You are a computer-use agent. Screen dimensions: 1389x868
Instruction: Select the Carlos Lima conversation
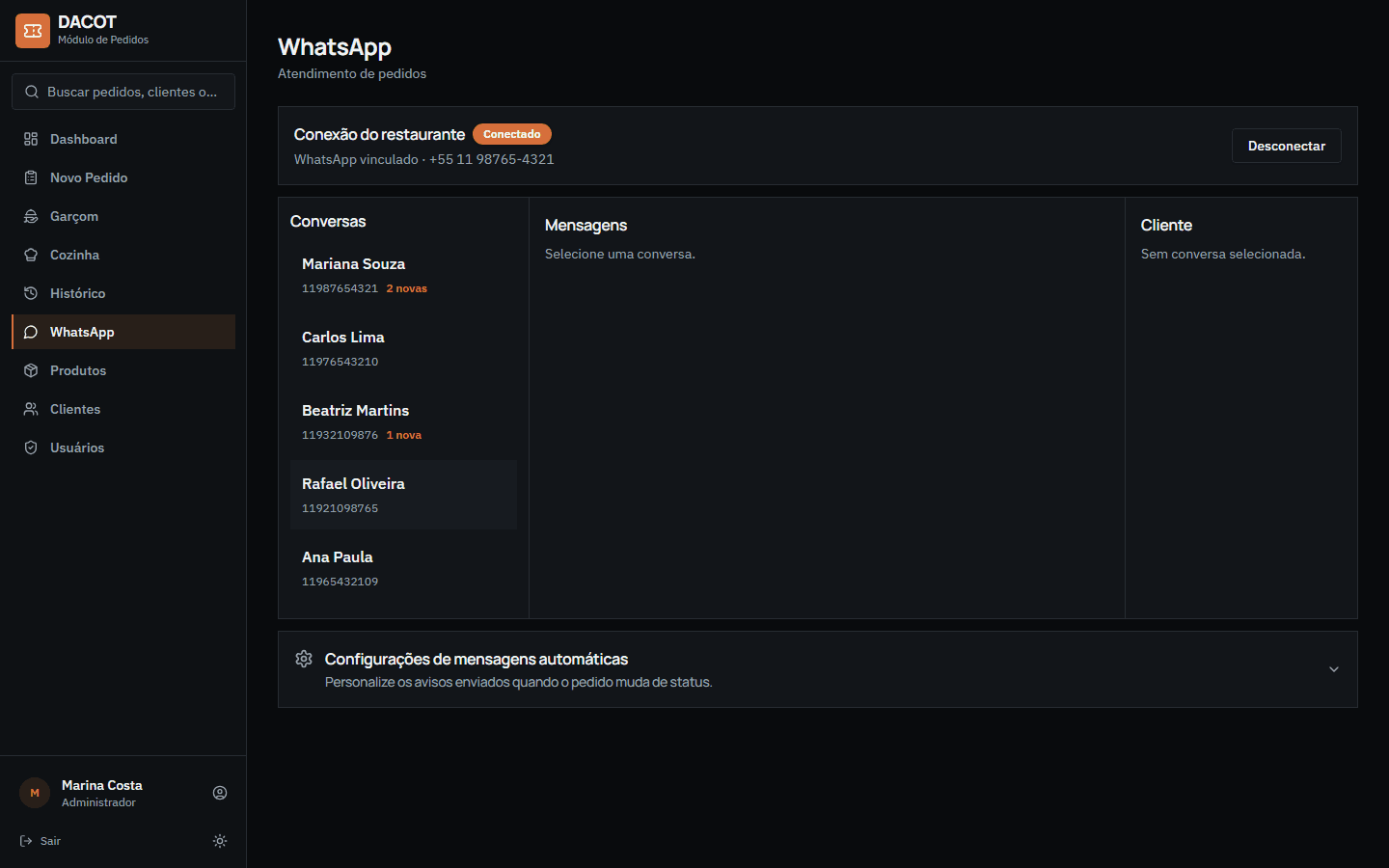pyautogui.click(x=403, y=348)
